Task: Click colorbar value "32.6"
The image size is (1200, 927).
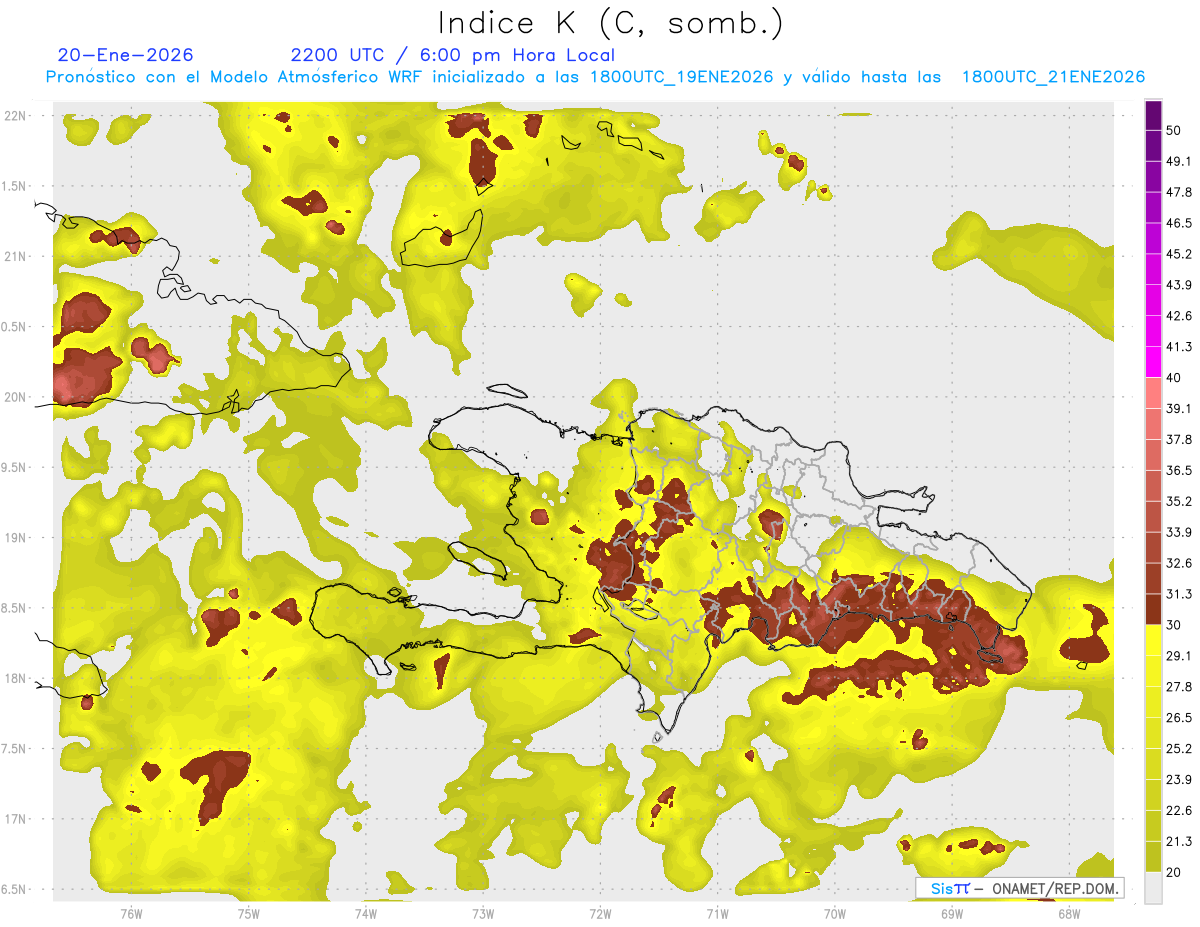Action: pos(1179,563)
